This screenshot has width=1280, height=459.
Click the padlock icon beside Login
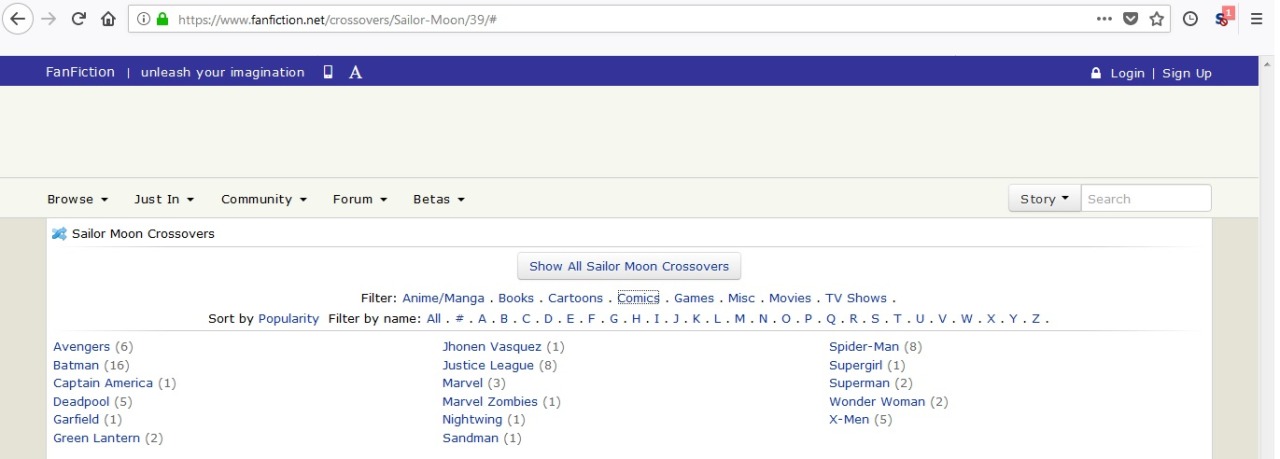(x=1096, y=73)
